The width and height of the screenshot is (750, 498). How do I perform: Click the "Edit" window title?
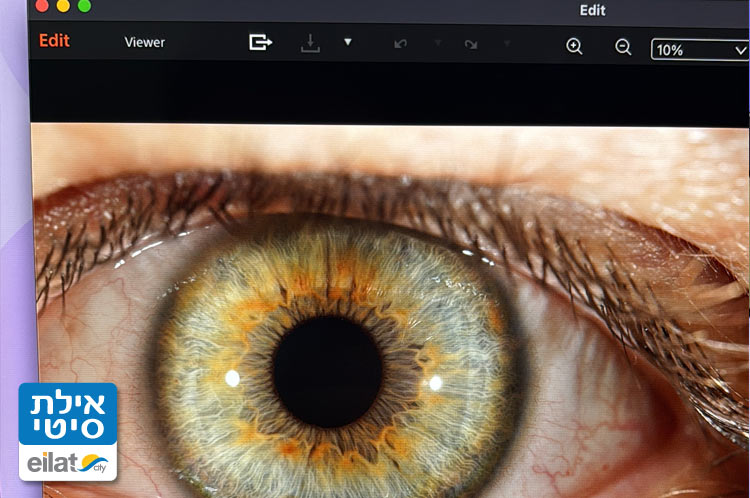tap(594, 10)
